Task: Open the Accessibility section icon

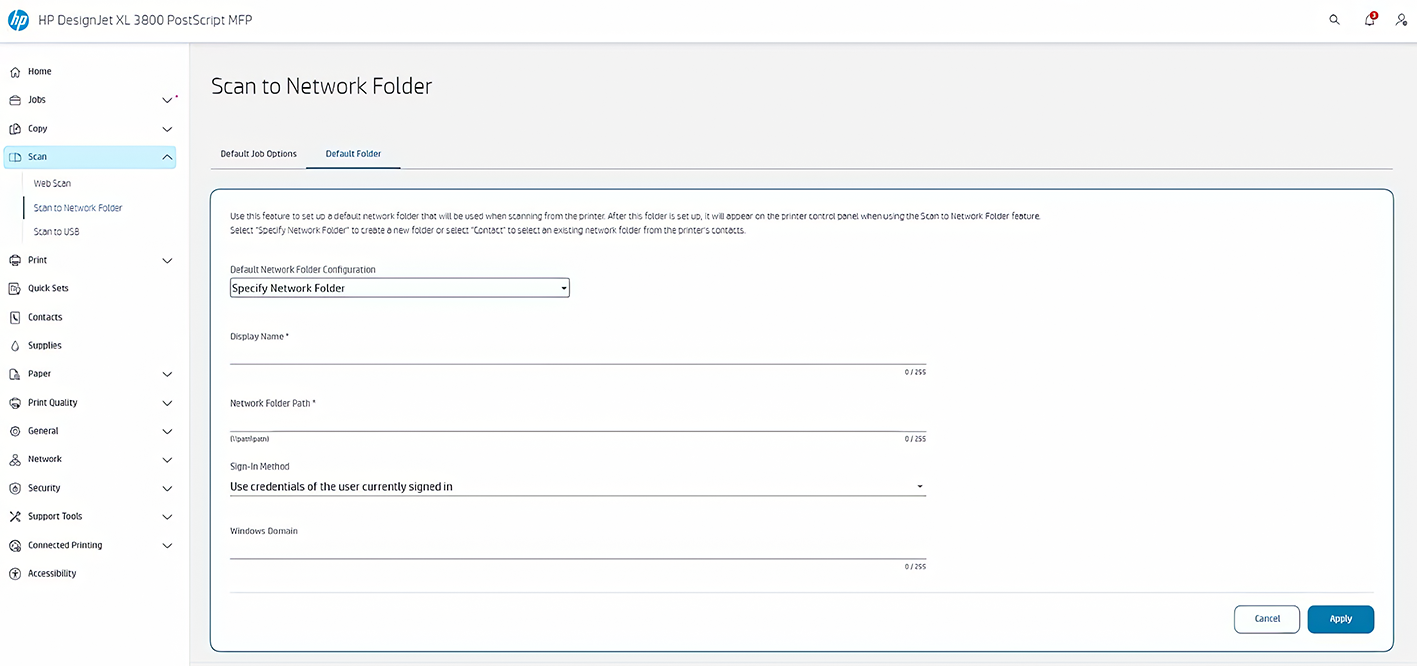Action: point(15,573)
